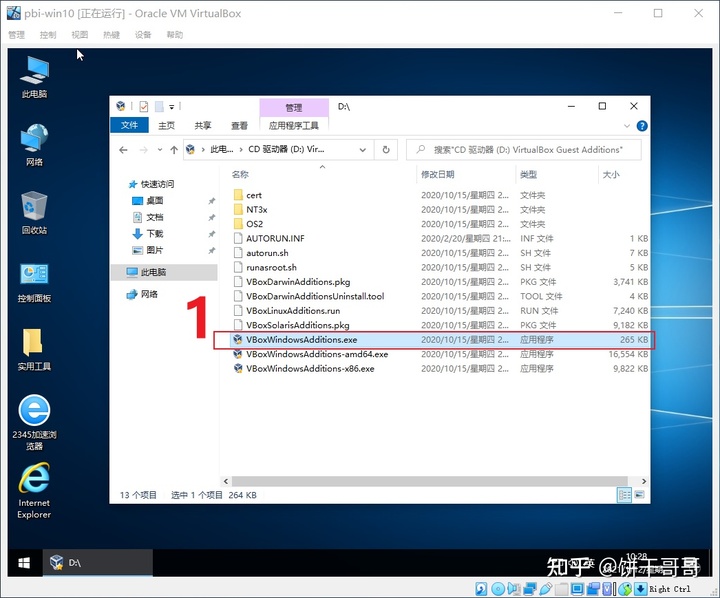Select the cert folder
The width and height of the screenshot is (720, 598).
(253, 195)
